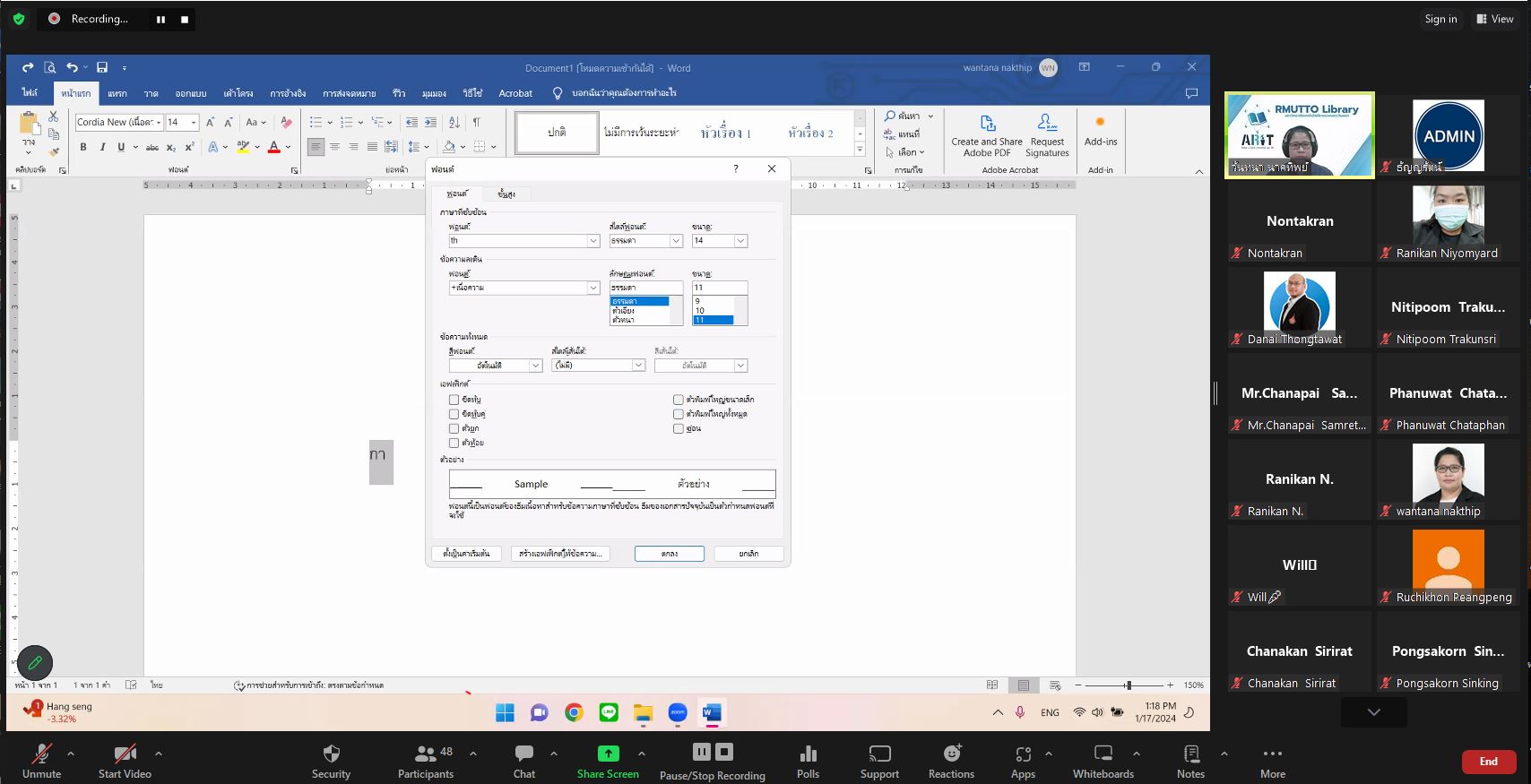1531x784 pixels.
Task: Click the Increase Indent icon
Action: click(431, 122)
